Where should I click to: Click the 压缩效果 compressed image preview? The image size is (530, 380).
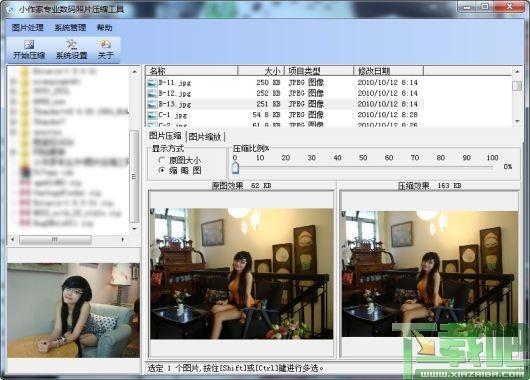(x=429, y=274)
